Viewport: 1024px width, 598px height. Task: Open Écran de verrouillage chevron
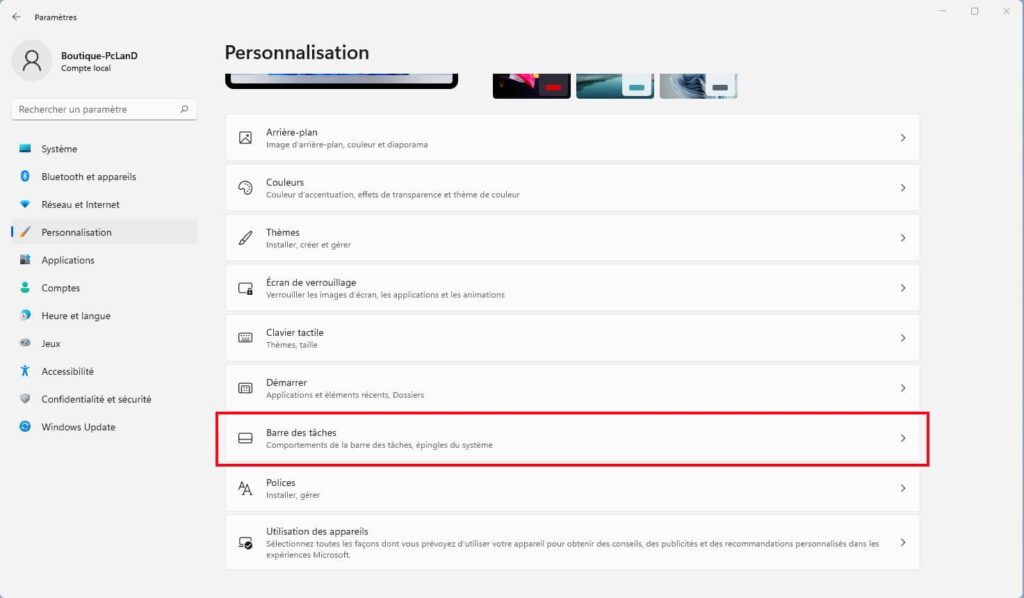(902, 288)
